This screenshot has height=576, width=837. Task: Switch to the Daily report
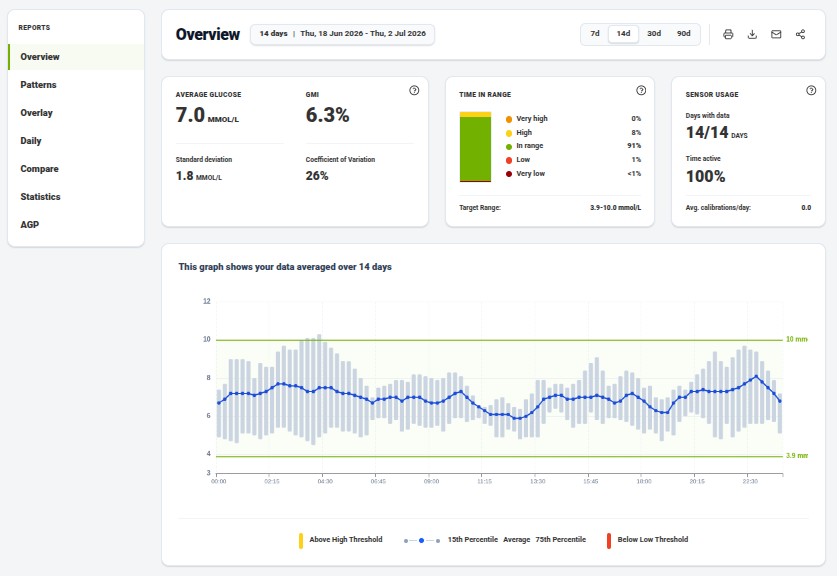tap(76, 141)
